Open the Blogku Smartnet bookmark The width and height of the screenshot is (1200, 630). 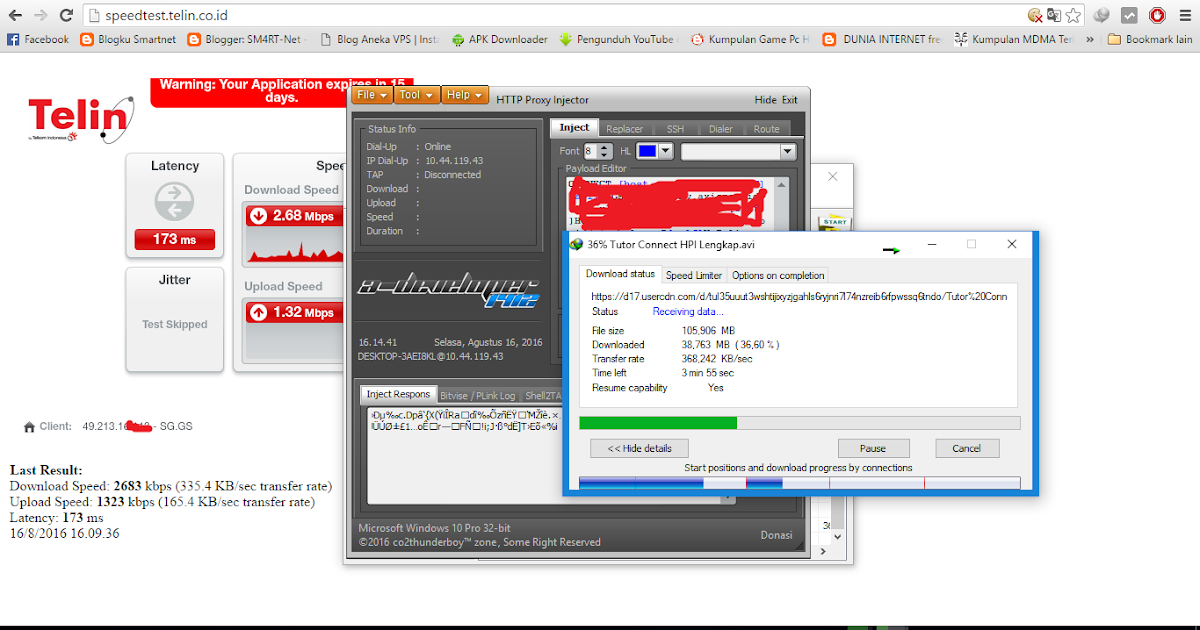click(x=128, y=39)
